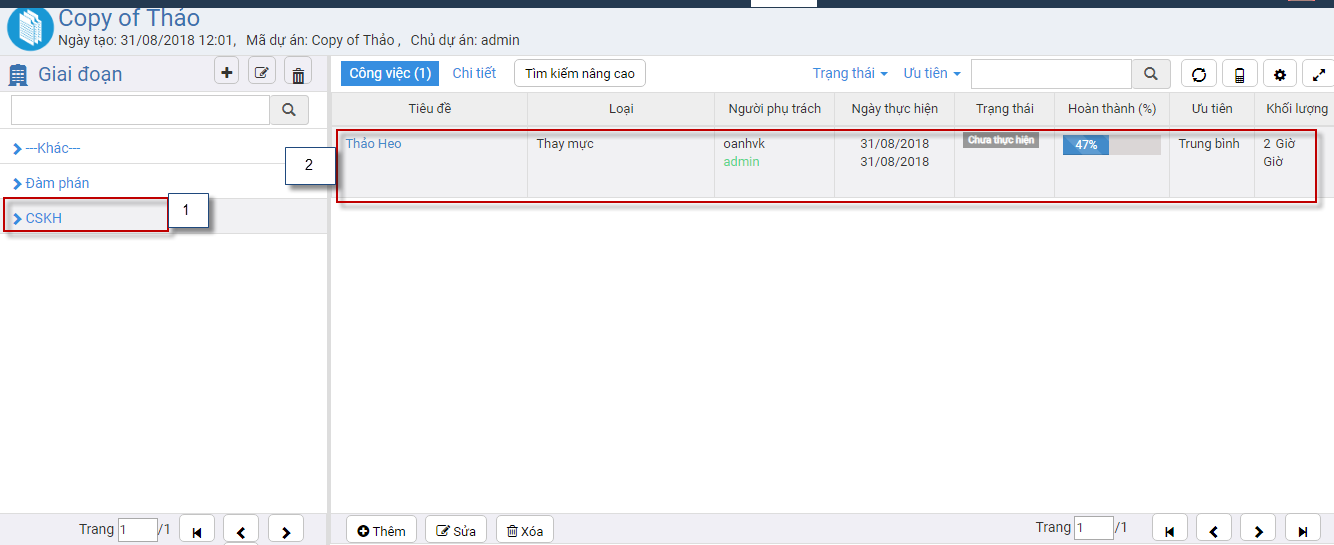Click the Tìm kiếm nâng cao button
This screenshot has width=1334, height=545.
pyautogui.click(x=580, y=73)
